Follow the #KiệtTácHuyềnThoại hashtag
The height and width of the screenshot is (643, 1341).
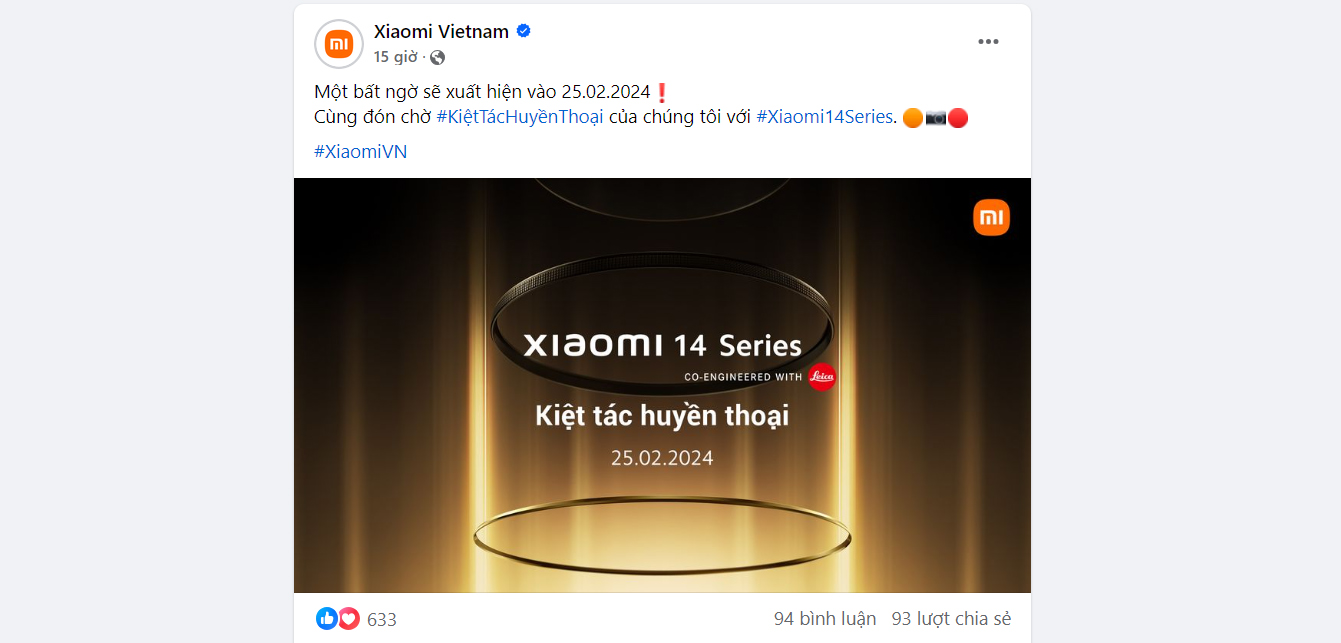pos(520,117)
